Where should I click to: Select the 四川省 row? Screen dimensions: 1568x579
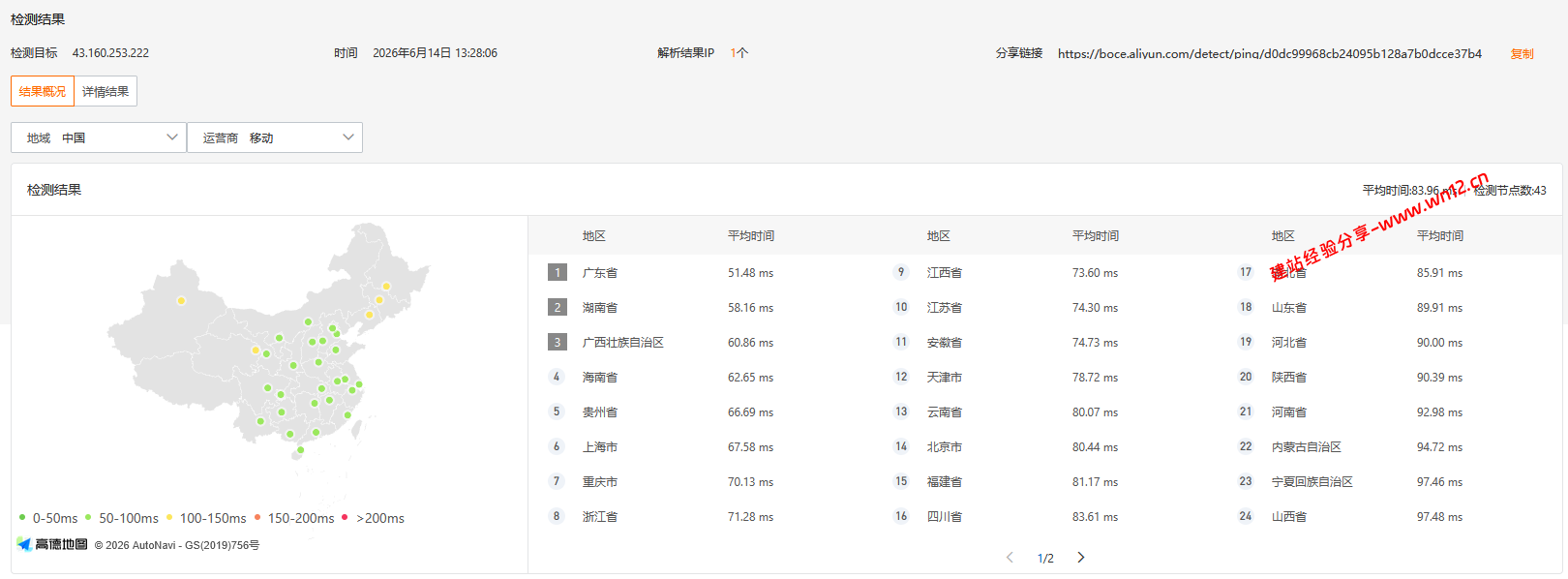(1045, 517)
